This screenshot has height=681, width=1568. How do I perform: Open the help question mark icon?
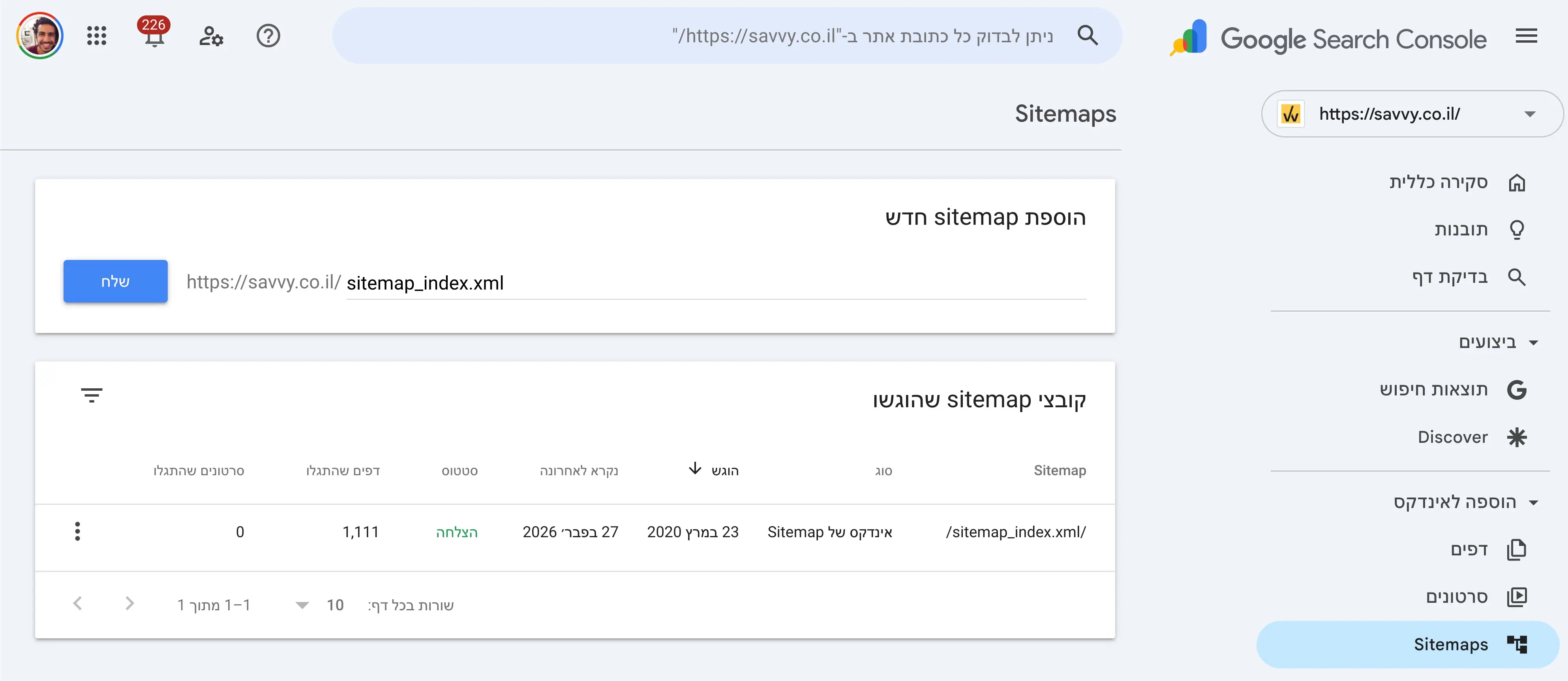point(268,36)
